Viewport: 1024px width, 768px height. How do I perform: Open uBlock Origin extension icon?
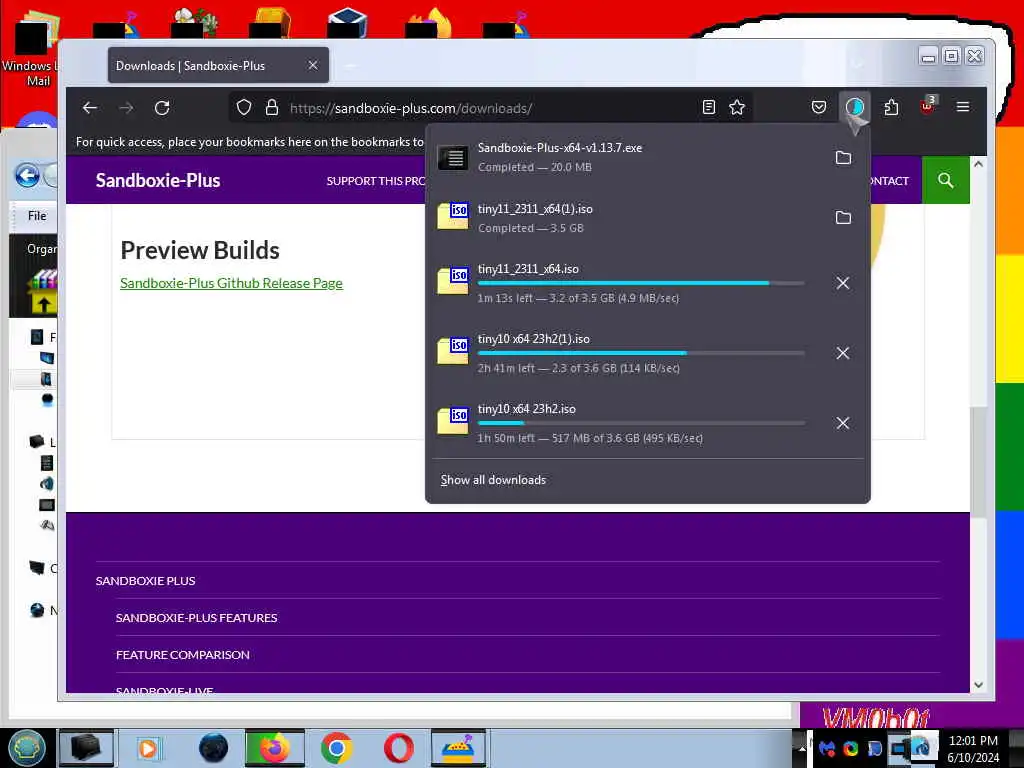click(927, 106)
